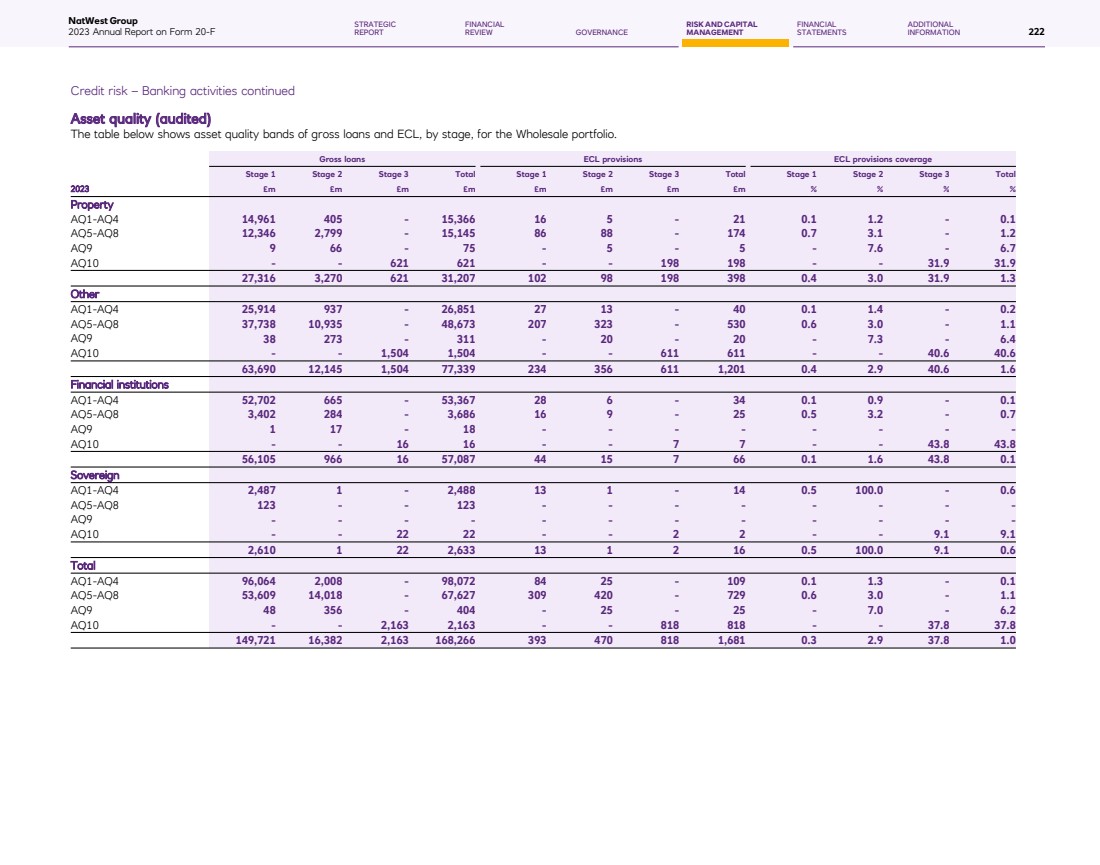Select the 'Property' section row label

pos(91,204)
